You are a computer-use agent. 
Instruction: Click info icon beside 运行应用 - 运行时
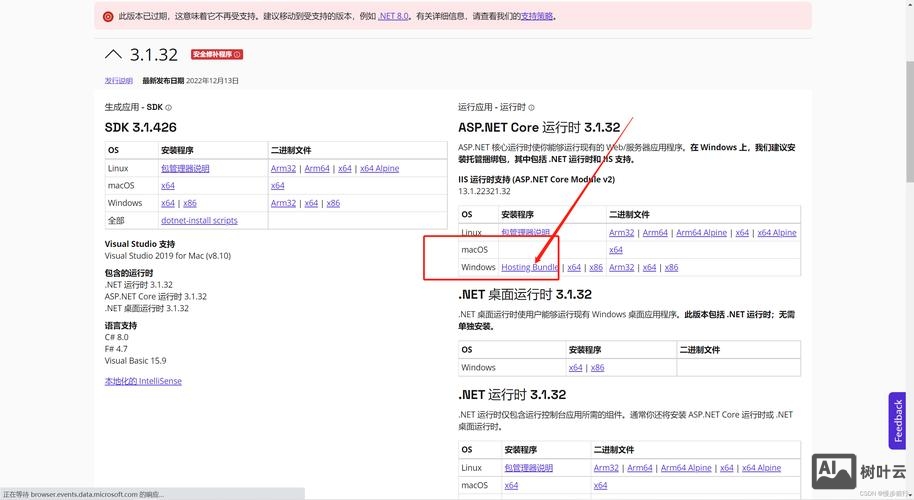531,107
